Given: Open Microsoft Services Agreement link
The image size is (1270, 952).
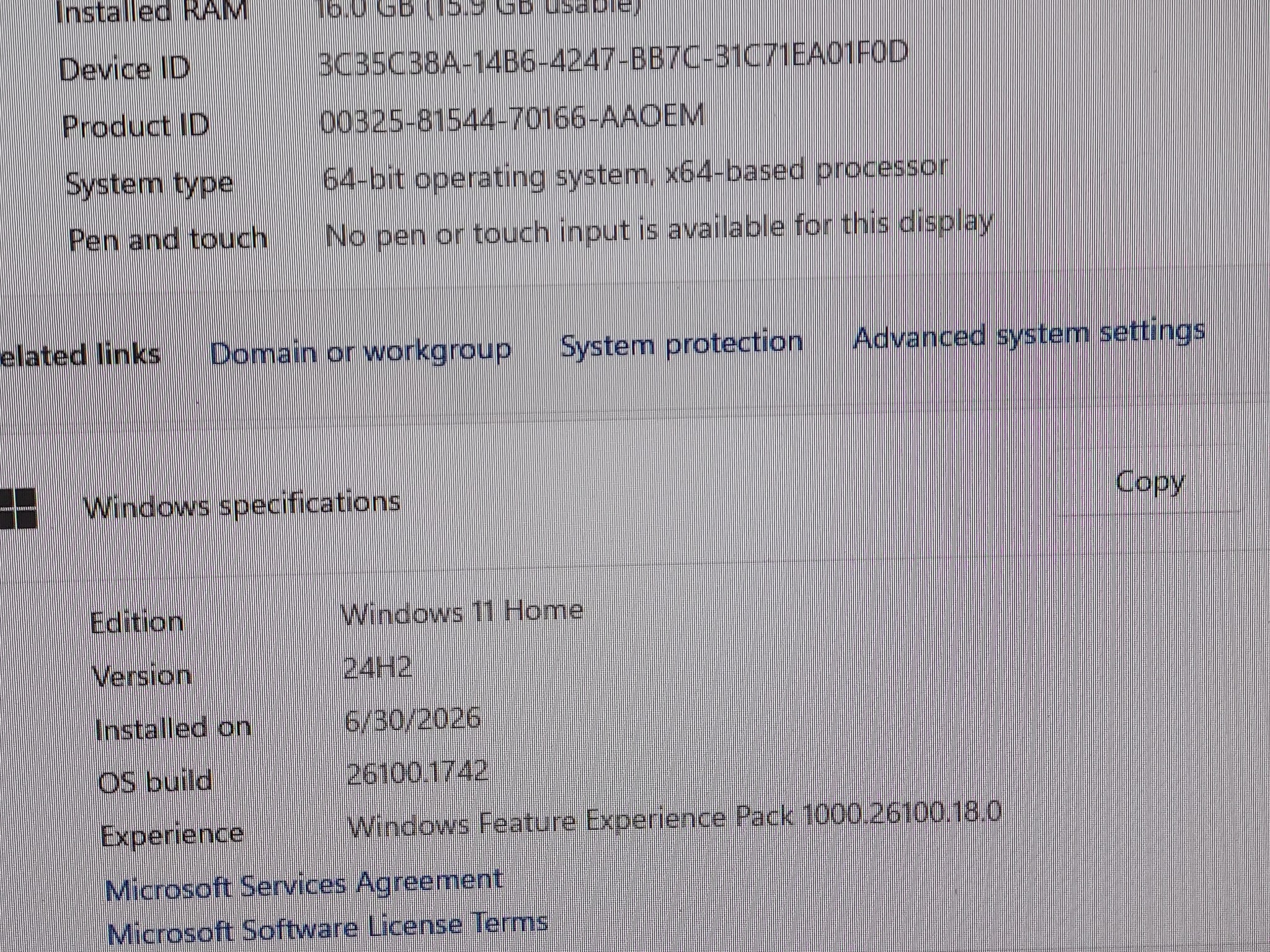Looking at the screenshot, I should [x=304, y=885].
